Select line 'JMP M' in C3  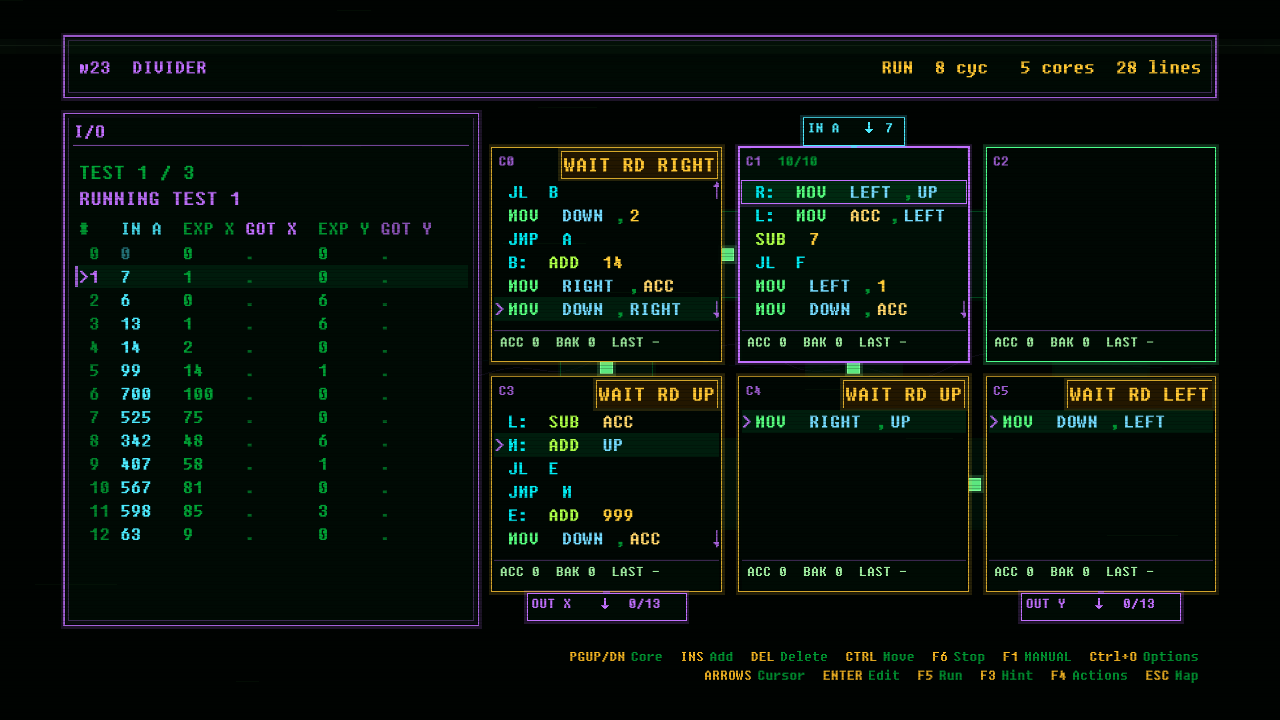point(606,492)
